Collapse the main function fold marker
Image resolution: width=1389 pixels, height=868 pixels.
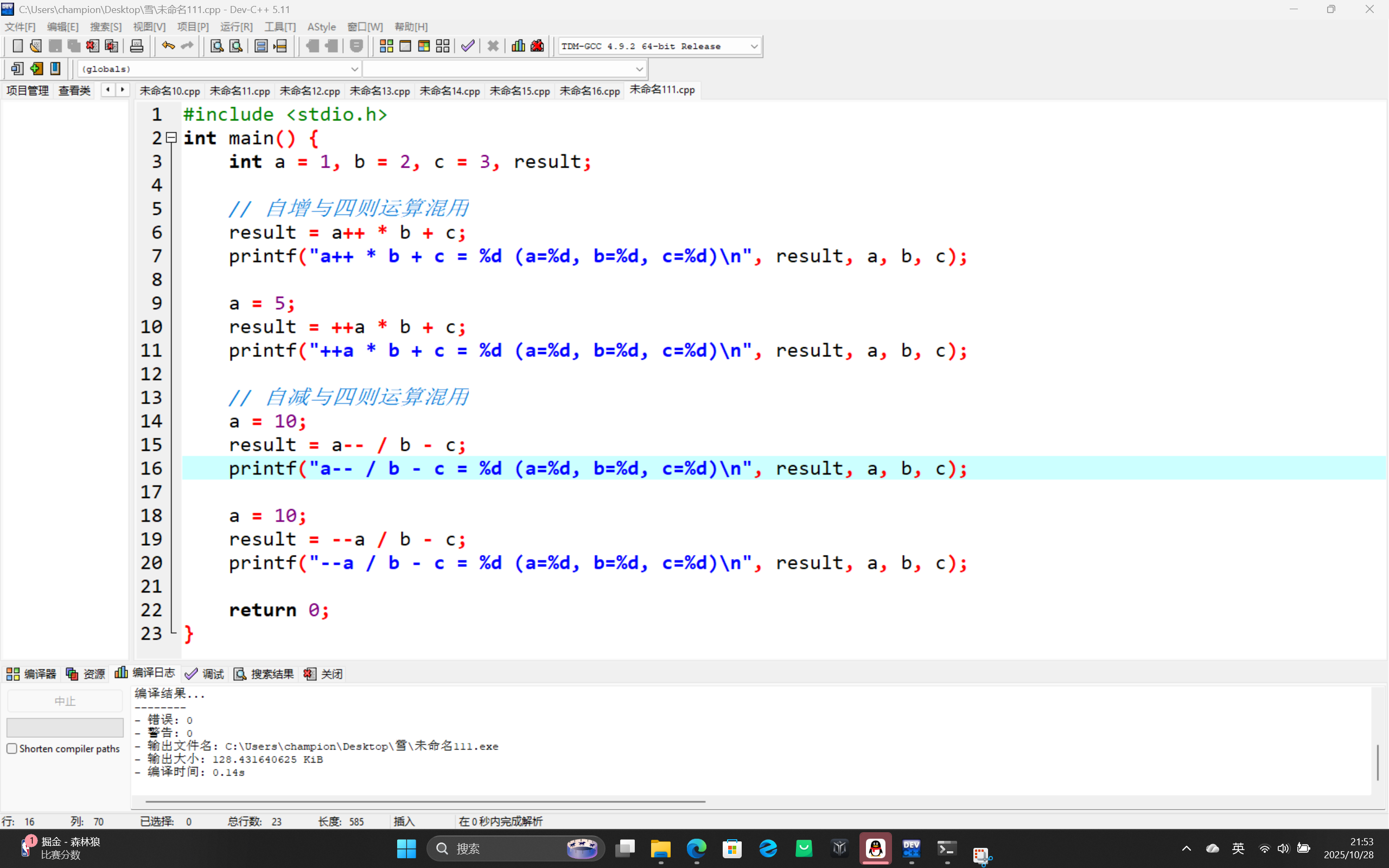click(171, 138)
